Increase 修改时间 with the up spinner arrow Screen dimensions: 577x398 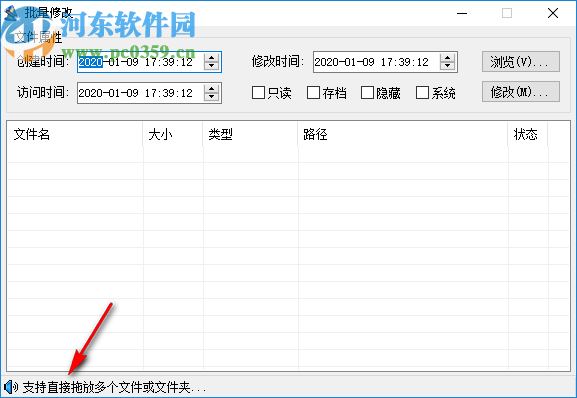point(447,57)
